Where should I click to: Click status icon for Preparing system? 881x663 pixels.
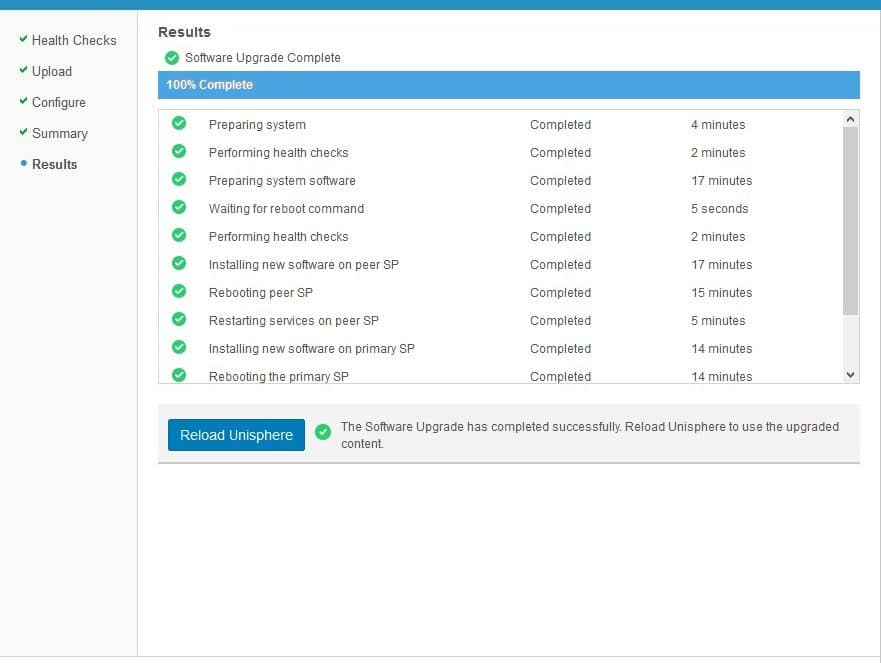tap(179, 123)
